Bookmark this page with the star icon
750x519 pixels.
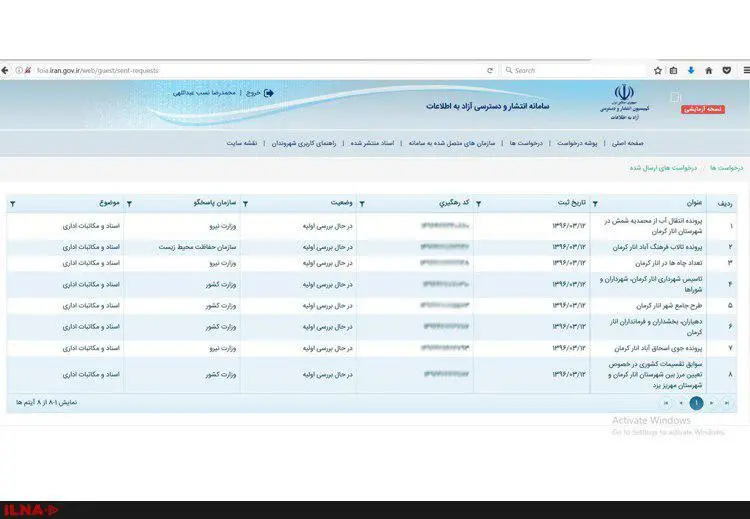[x=658, y=70]
